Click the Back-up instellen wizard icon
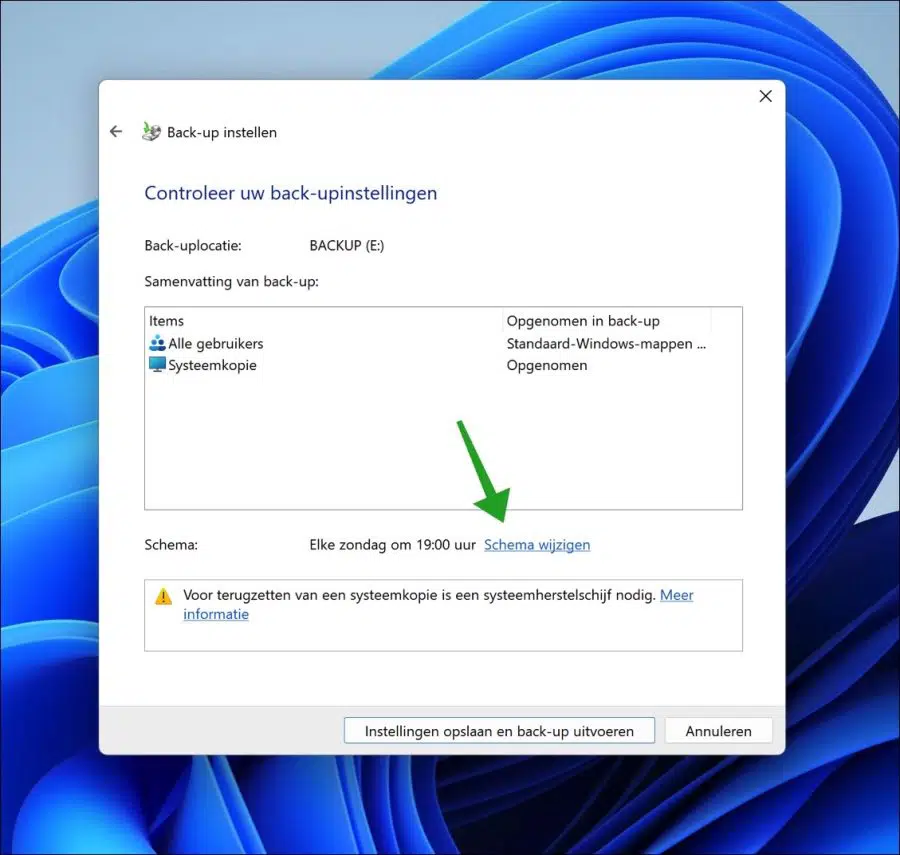 coord(152,132)
